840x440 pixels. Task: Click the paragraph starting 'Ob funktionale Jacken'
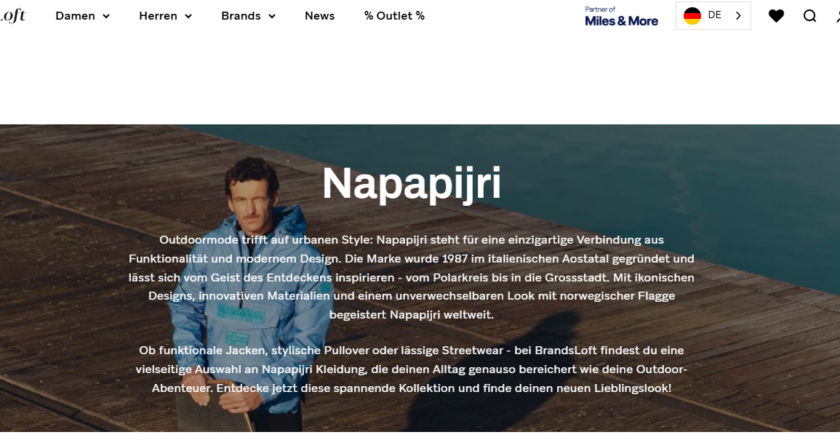411,369
